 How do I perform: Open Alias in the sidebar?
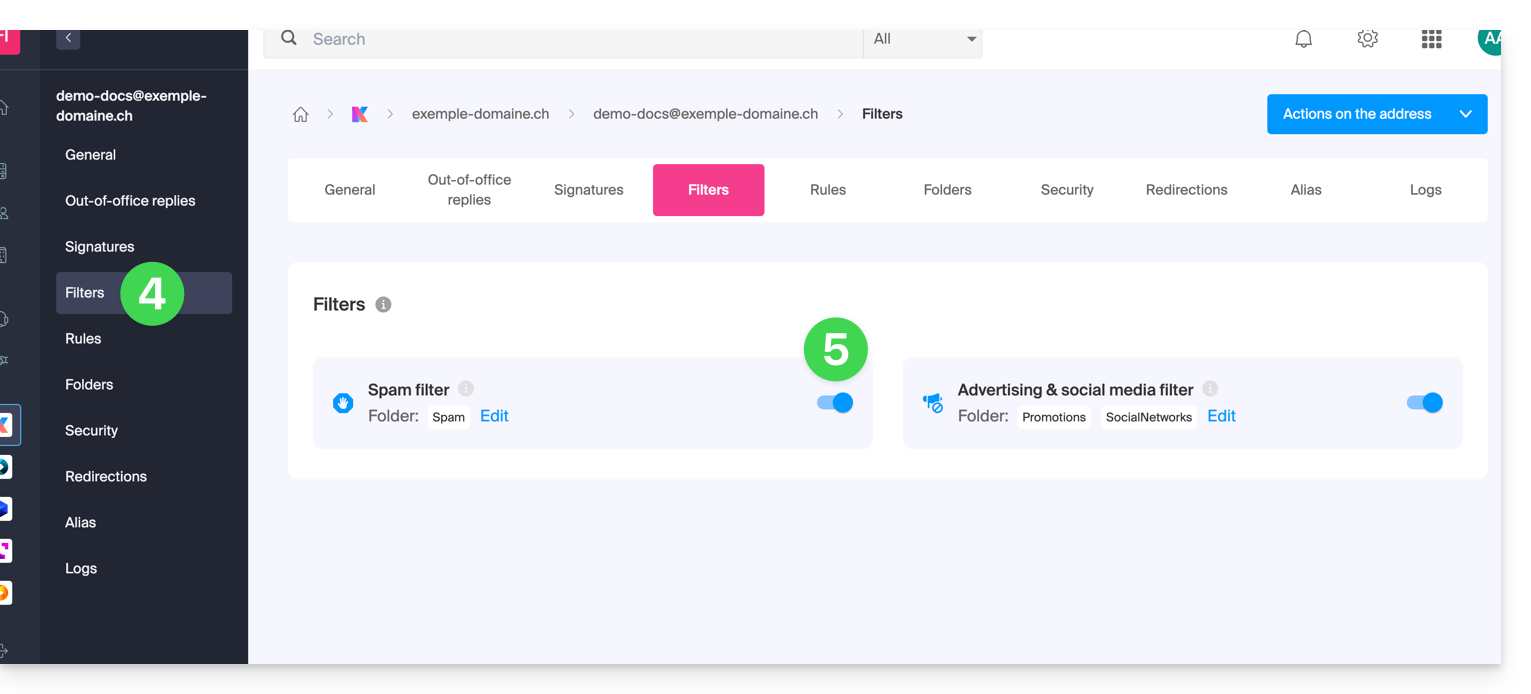tap(144, 523)
